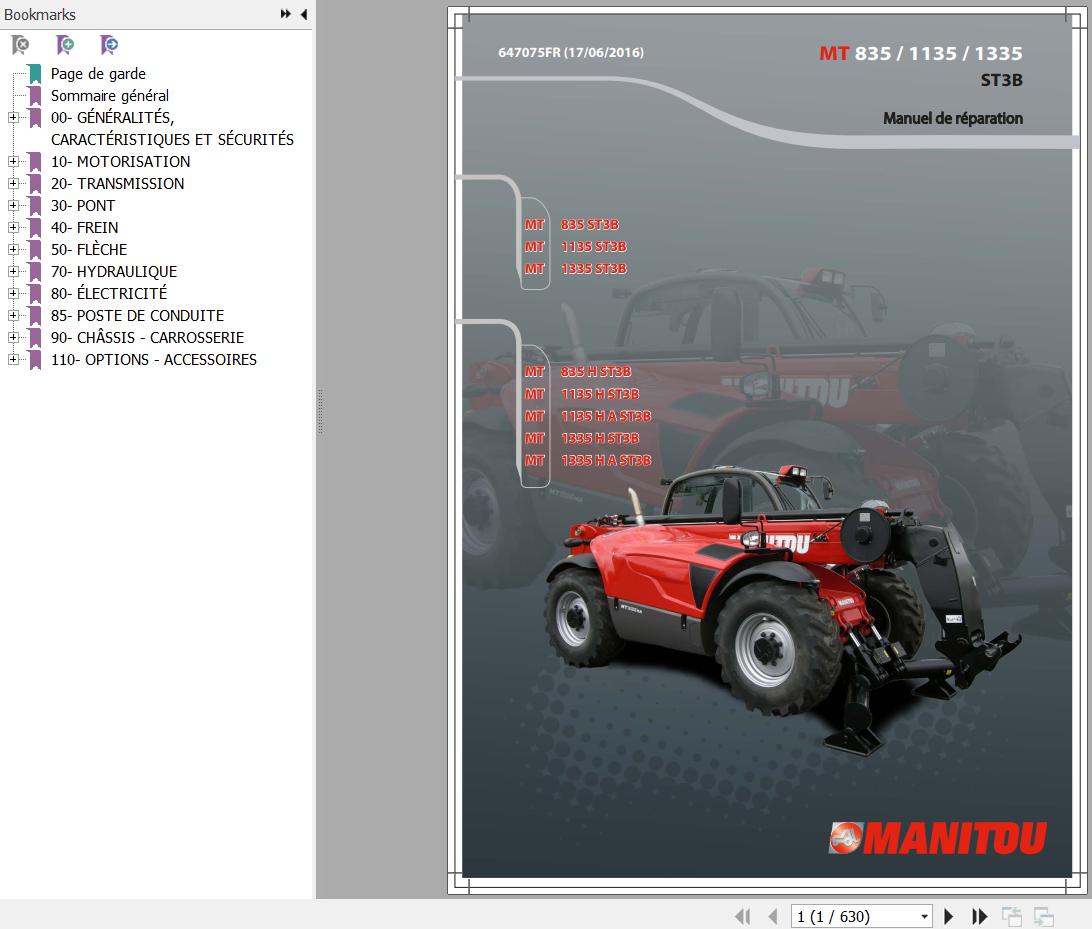The width and height of the screenshot is (1092, 929).
Task: Go to the previous page
Action: pyautogui.click(x=772, y=916)
